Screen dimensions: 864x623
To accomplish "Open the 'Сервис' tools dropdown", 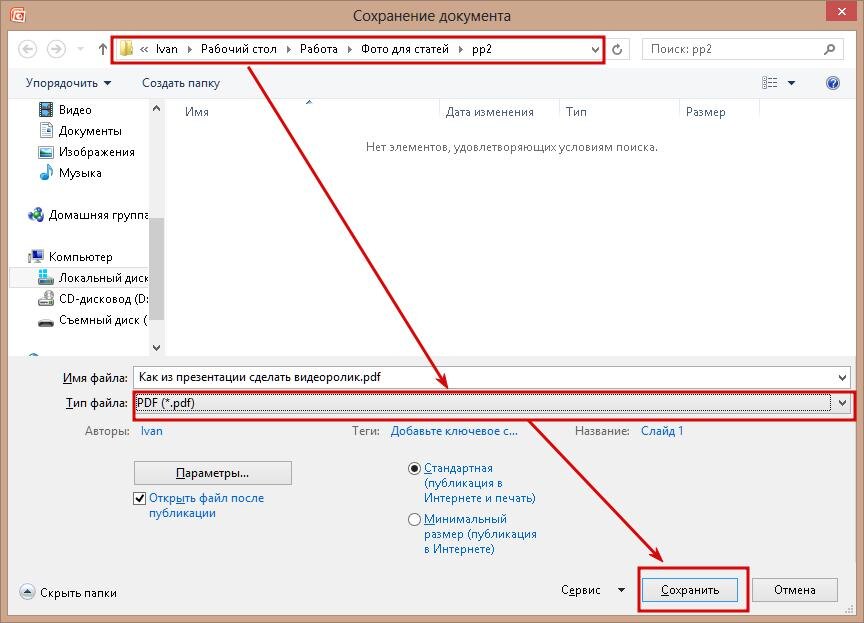I will [x=593, y=590].
